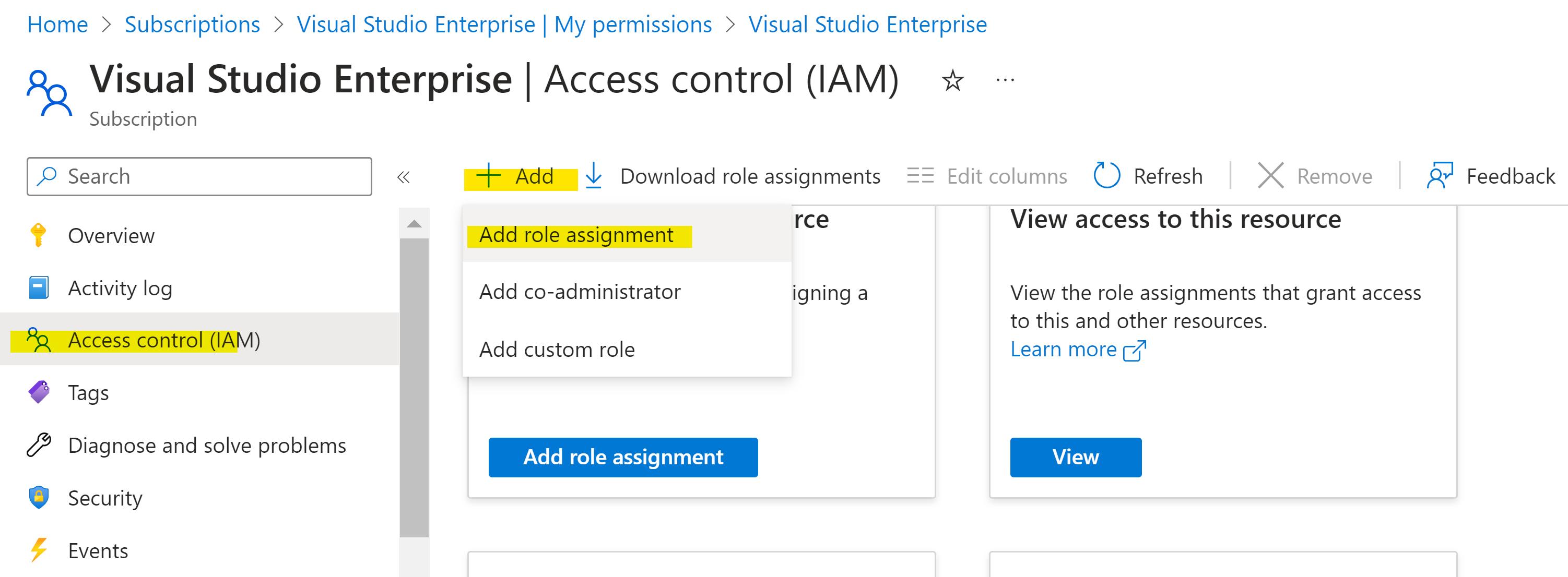Viewport: 1568px width, 577px height.
Task: Click the Feedback person icon
Action: pyautogui.click(x=1440, y=176)
